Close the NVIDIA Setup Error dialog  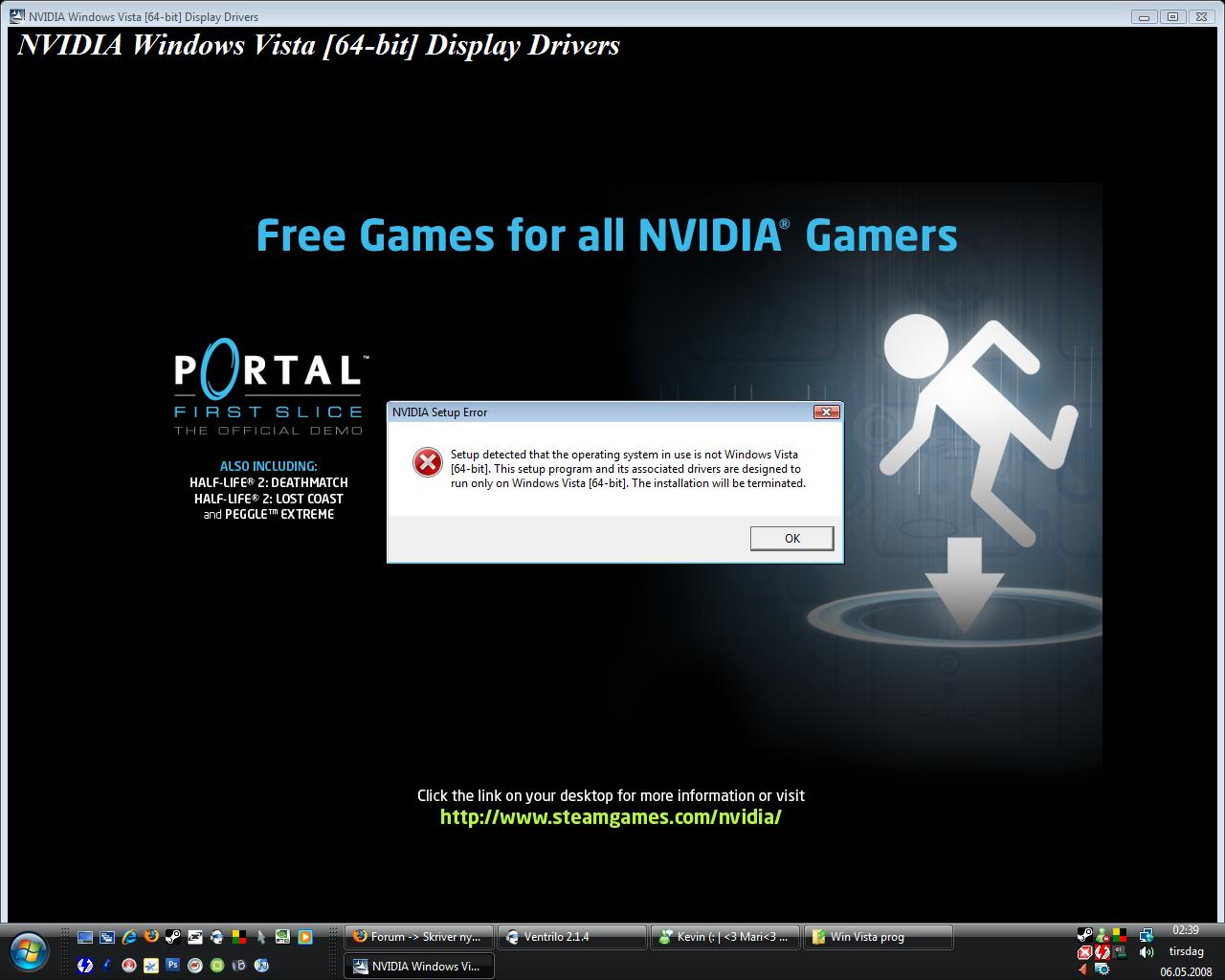click(827, 412)
